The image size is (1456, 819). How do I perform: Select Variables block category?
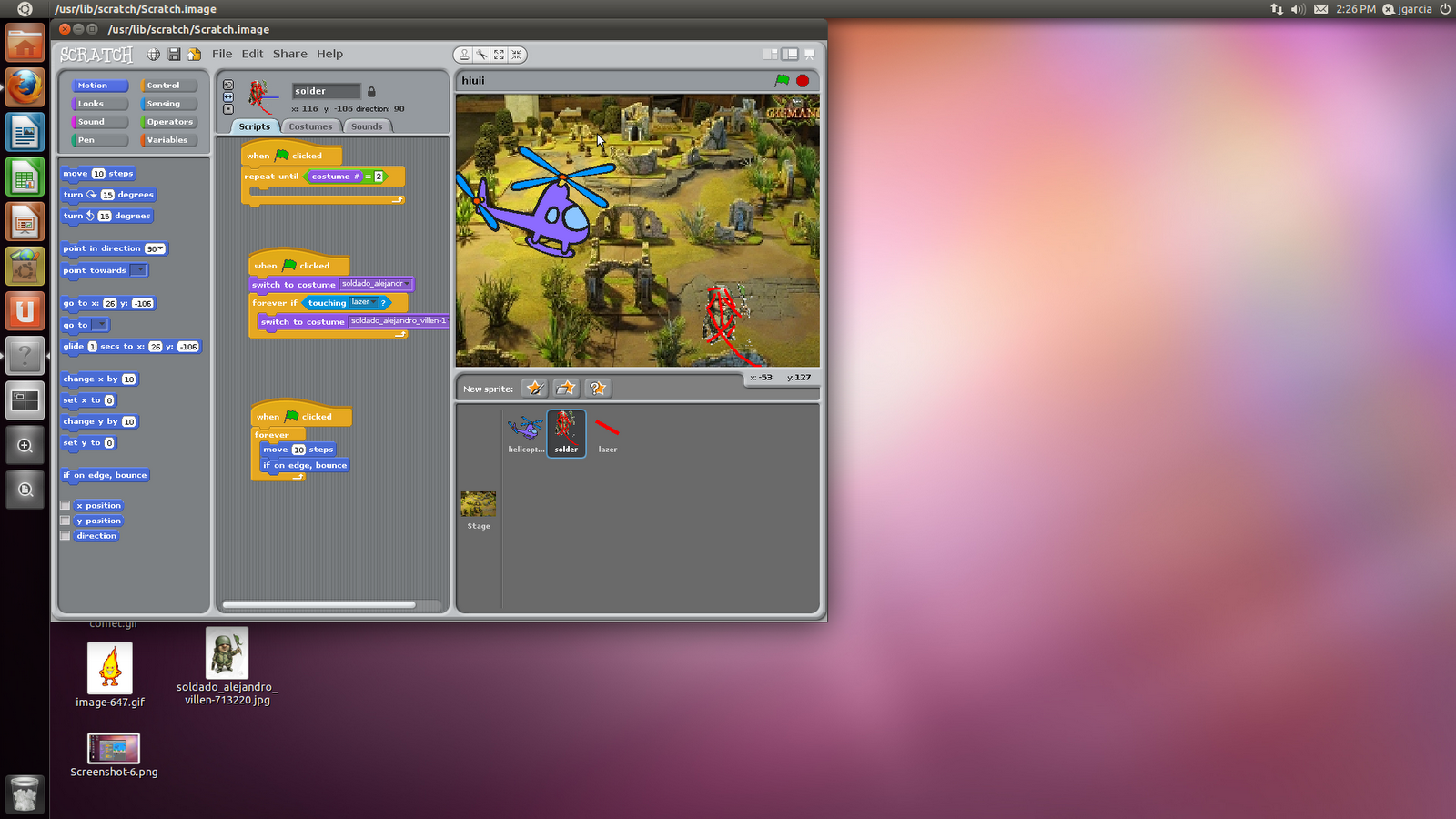[169, 140]
